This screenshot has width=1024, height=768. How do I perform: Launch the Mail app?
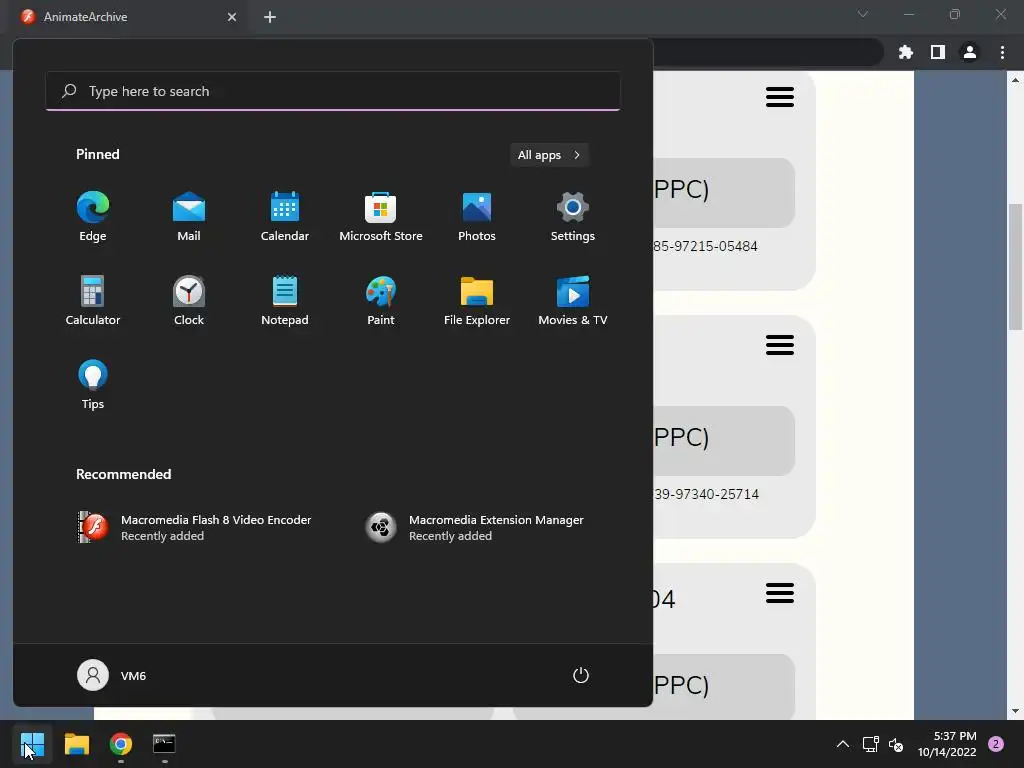point(189,217)
